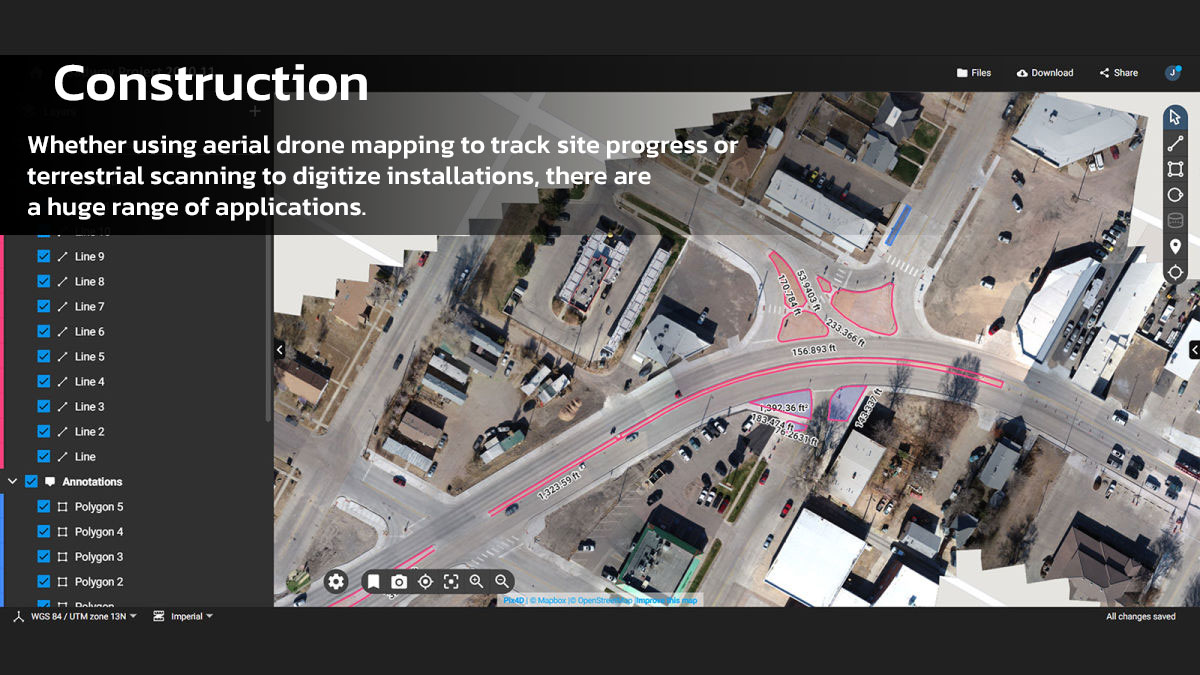Collapse the Annotations group chevron

coord(13,481)
